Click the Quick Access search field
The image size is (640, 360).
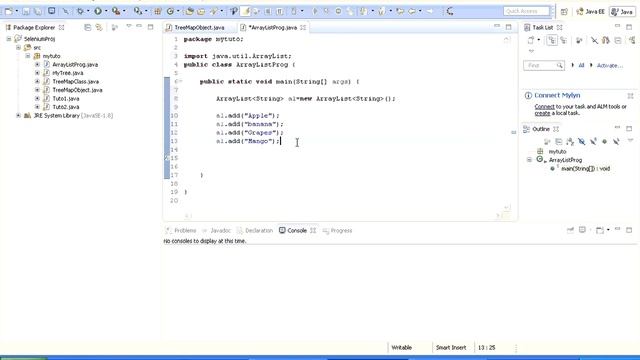(527, 11)
